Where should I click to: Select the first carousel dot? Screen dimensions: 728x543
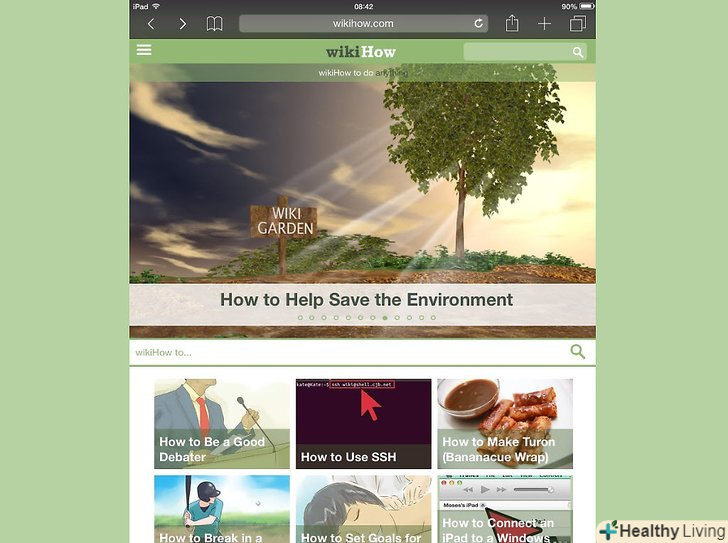click(300, 318)
